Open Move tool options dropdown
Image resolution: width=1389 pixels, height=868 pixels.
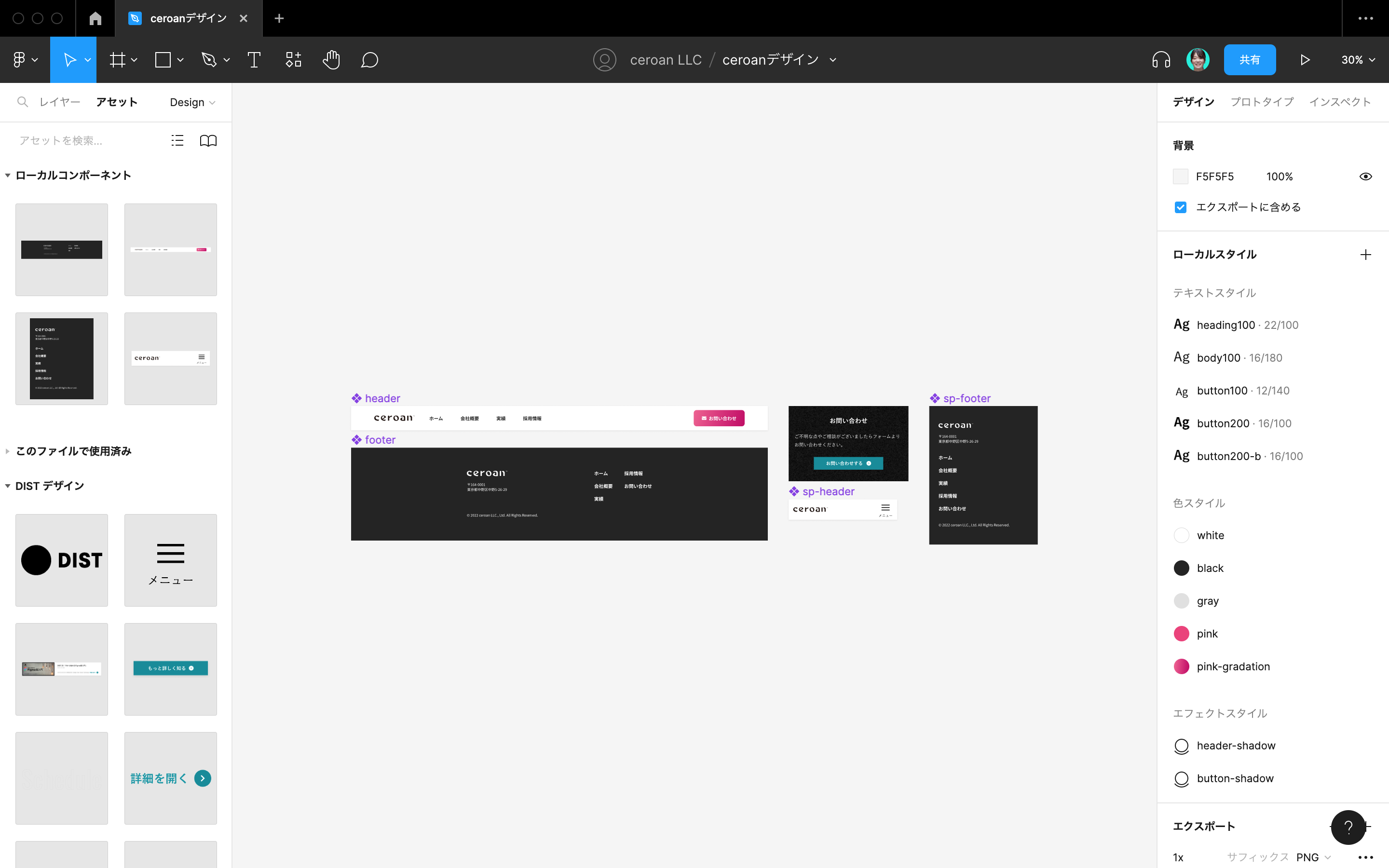pos(88,60)
